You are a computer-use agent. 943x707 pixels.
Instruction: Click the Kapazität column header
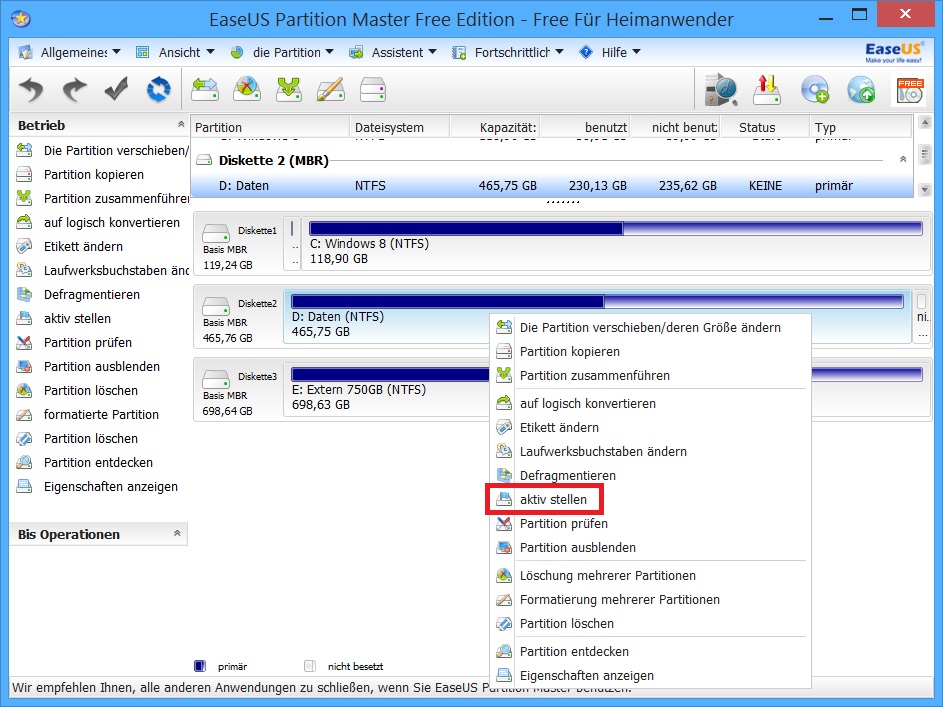pos(495,127)
